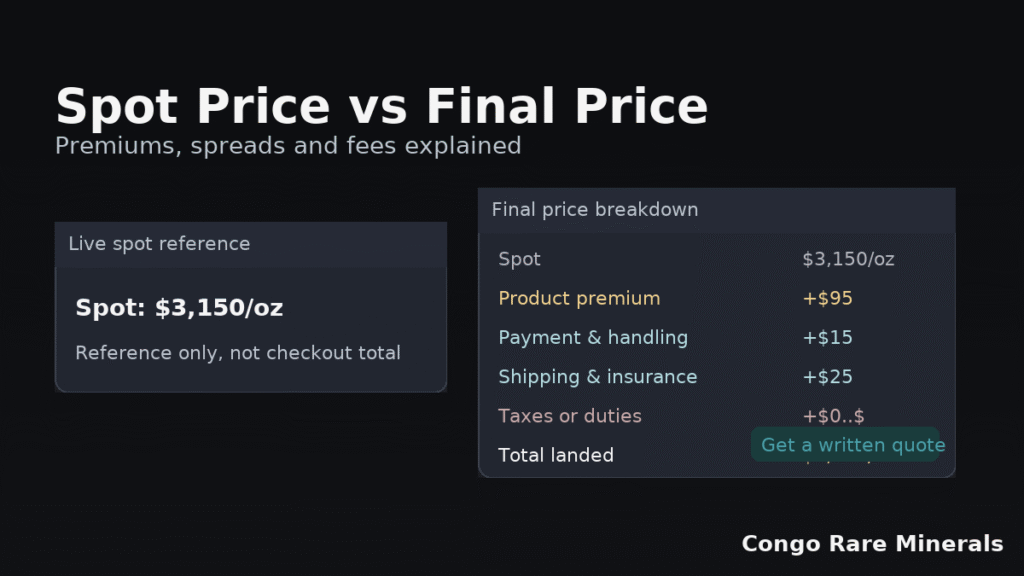
Task: Click the Spot: $3,150/oz headline value
Action: 179,308
